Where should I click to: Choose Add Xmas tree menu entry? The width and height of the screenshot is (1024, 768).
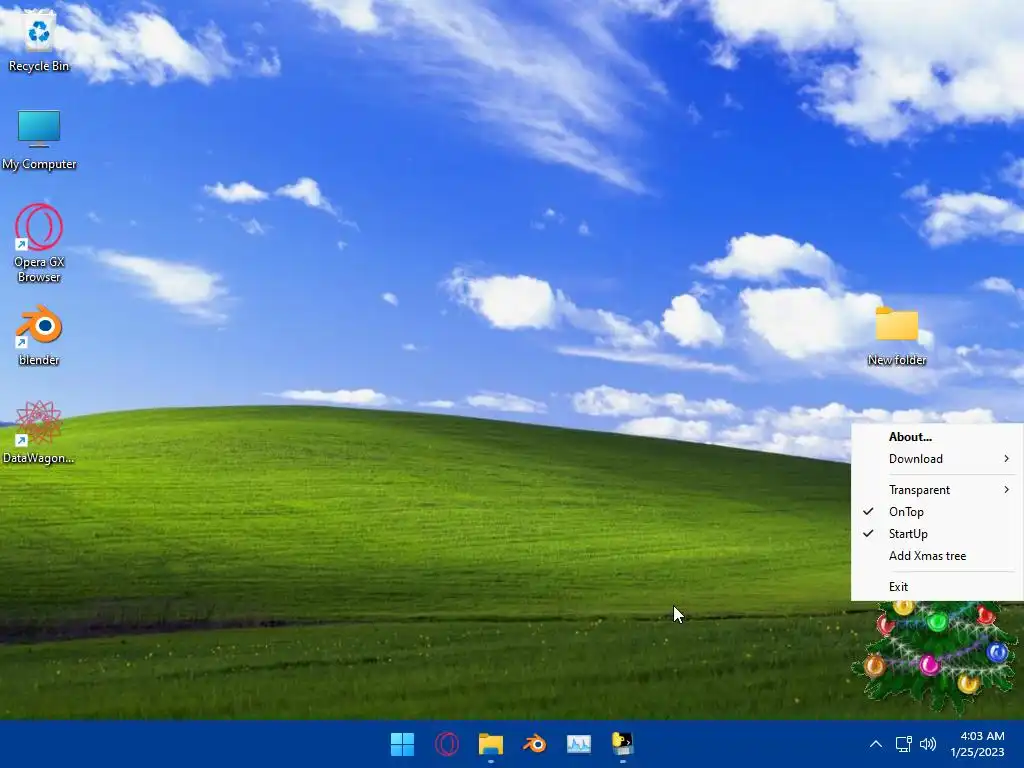(937, 556)
